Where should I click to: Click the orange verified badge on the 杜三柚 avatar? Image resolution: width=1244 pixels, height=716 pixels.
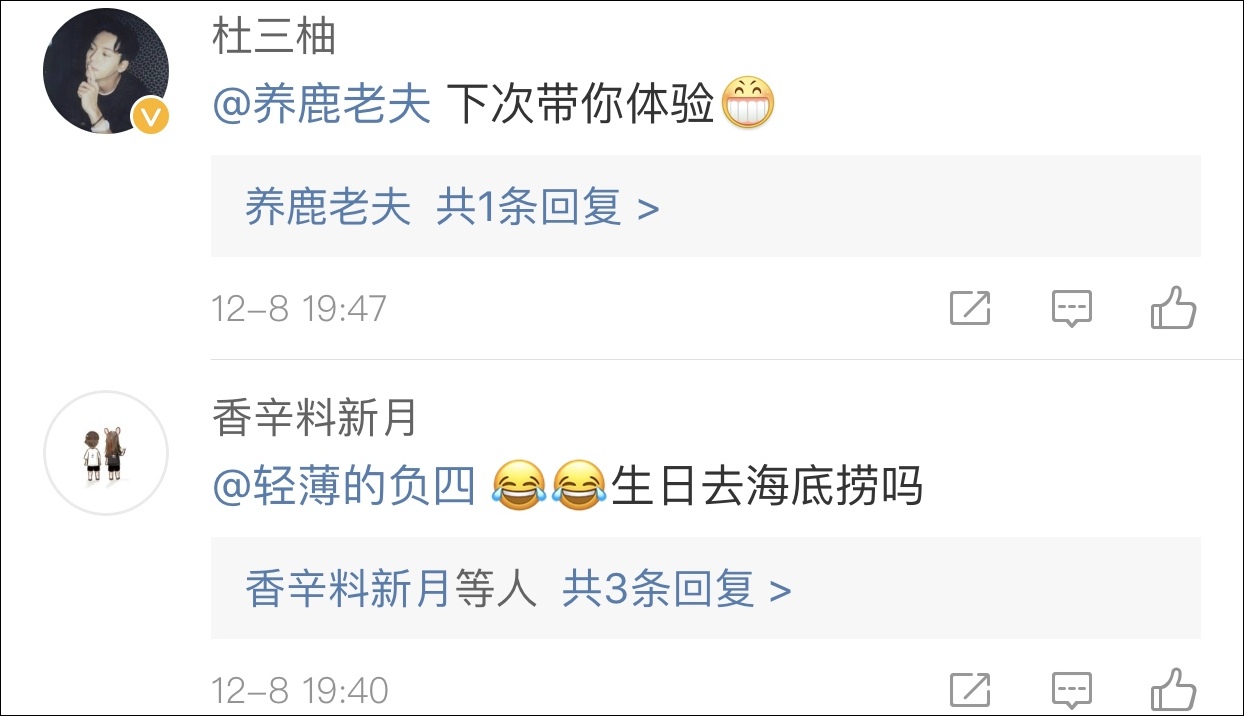pos(151,117)
